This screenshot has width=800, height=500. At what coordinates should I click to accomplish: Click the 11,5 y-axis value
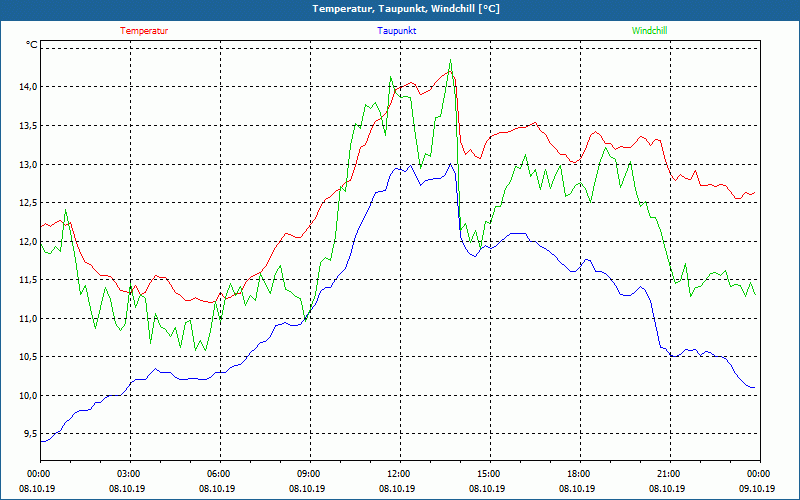tap(30, 280)
